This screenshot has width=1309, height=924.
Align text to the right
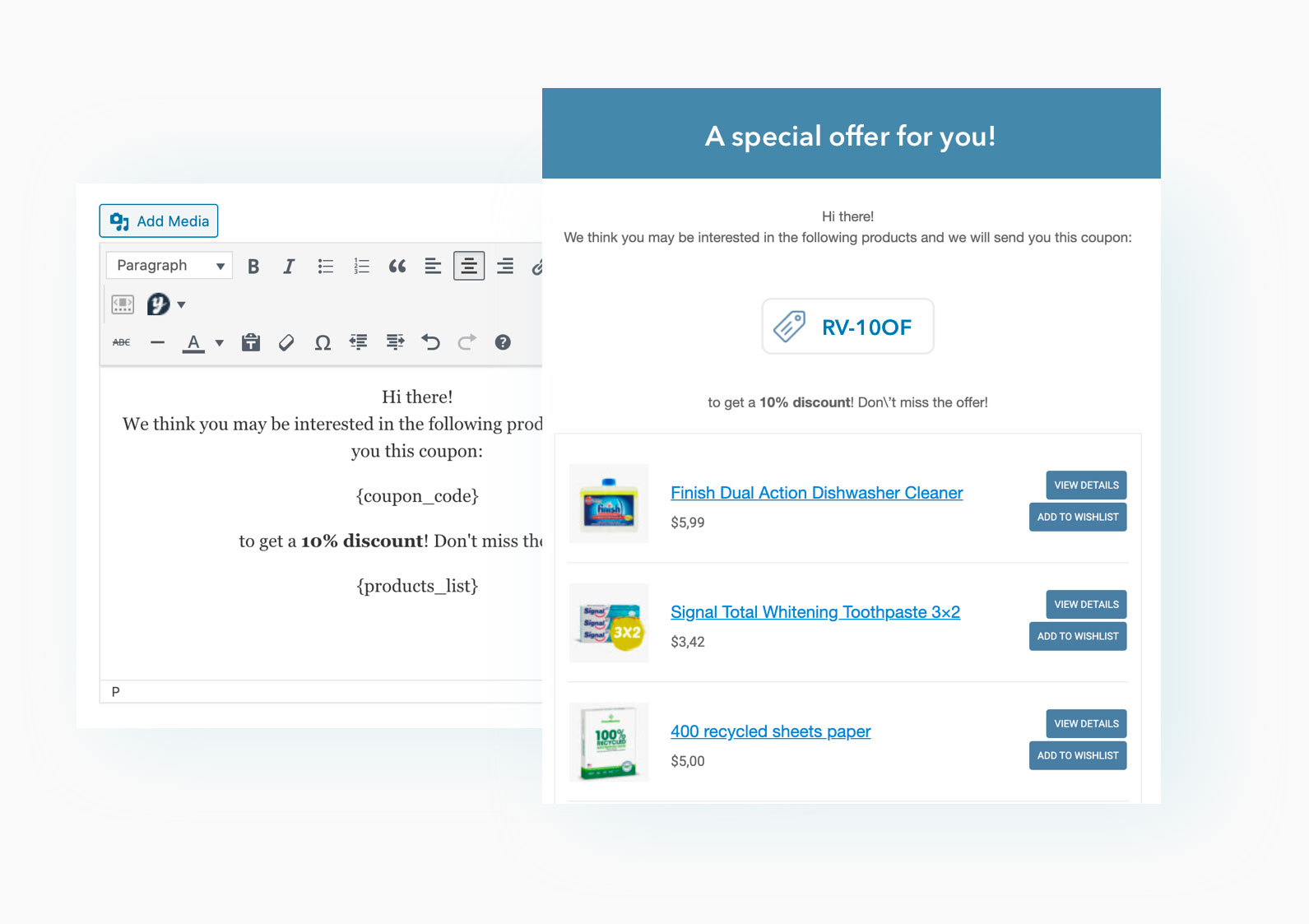point(505,267)
